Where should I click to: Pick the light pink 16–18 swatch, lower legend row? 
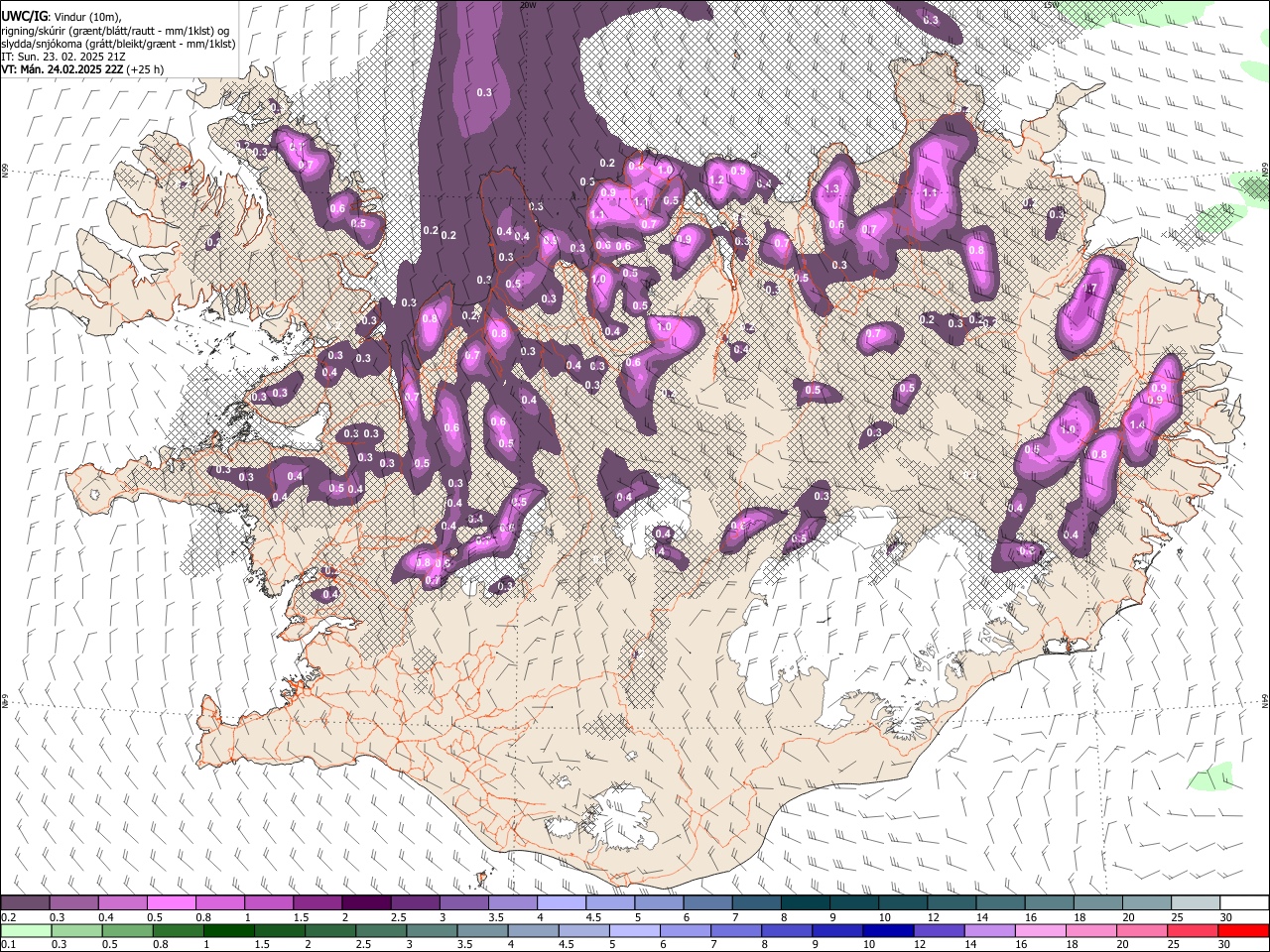(x=1040, y=931)
